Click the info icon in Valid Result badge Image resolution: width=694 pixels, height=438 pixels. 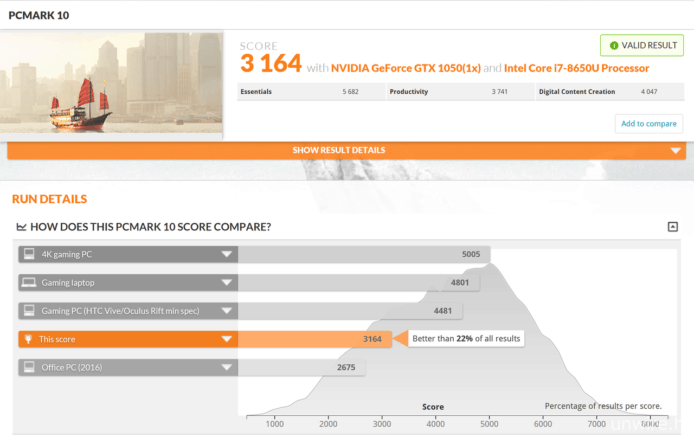click(x=613, y=45)
